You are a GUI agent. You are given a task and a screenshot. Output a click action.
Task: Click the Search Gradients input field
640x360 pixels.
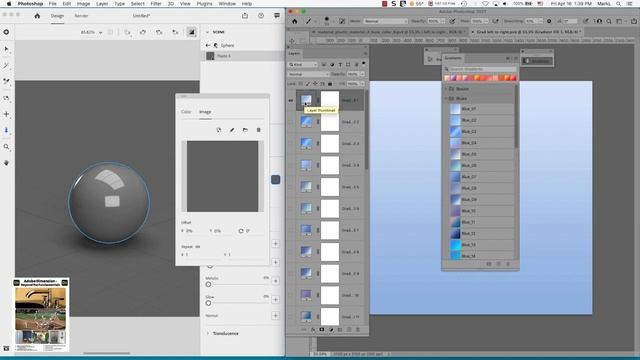(484, 69)
